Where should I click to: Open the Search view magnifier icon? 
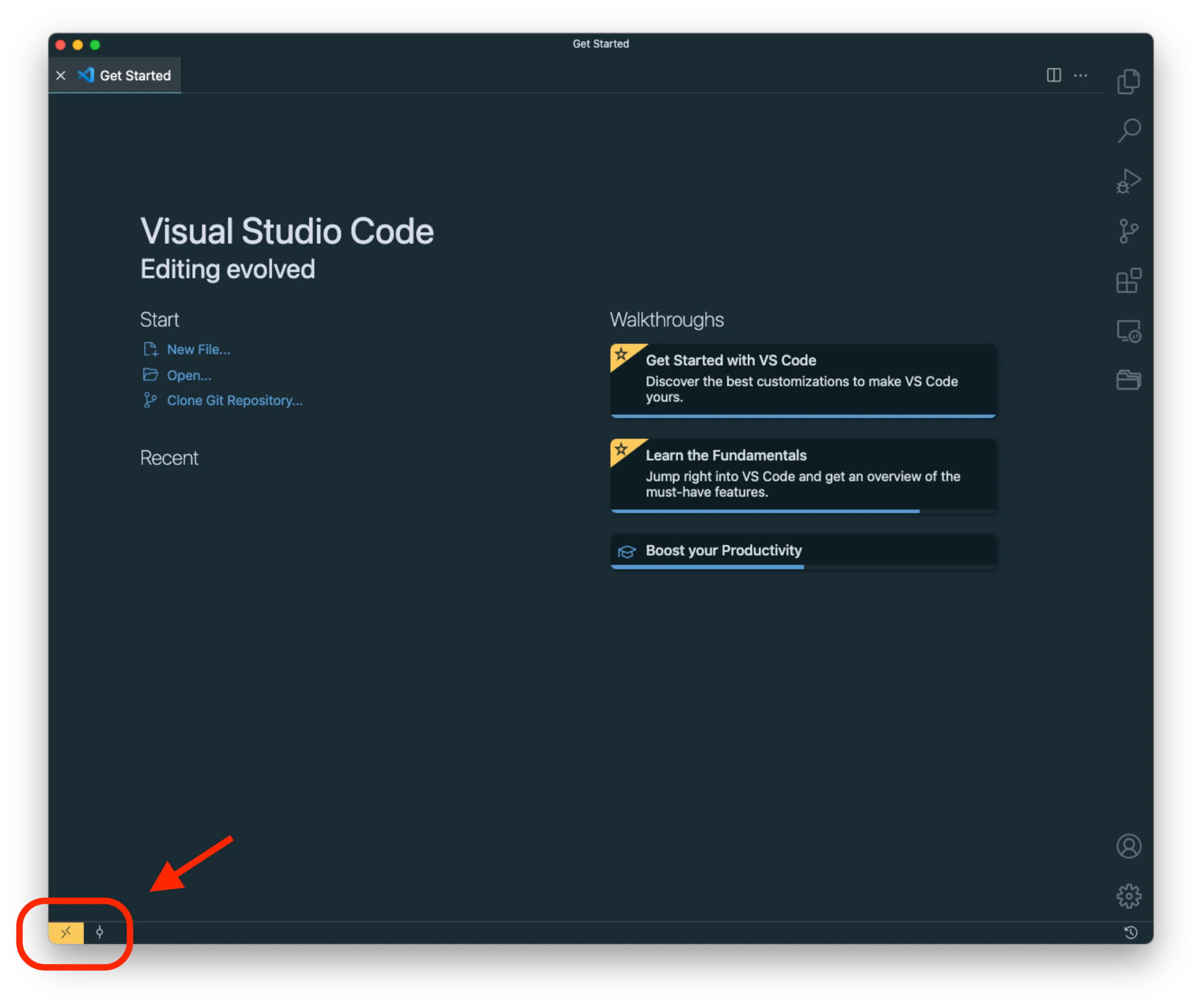point(1129,131)
